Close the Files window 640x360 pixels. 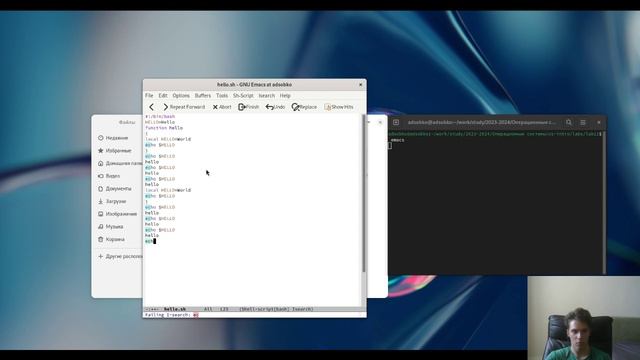[x=380, y=122]
